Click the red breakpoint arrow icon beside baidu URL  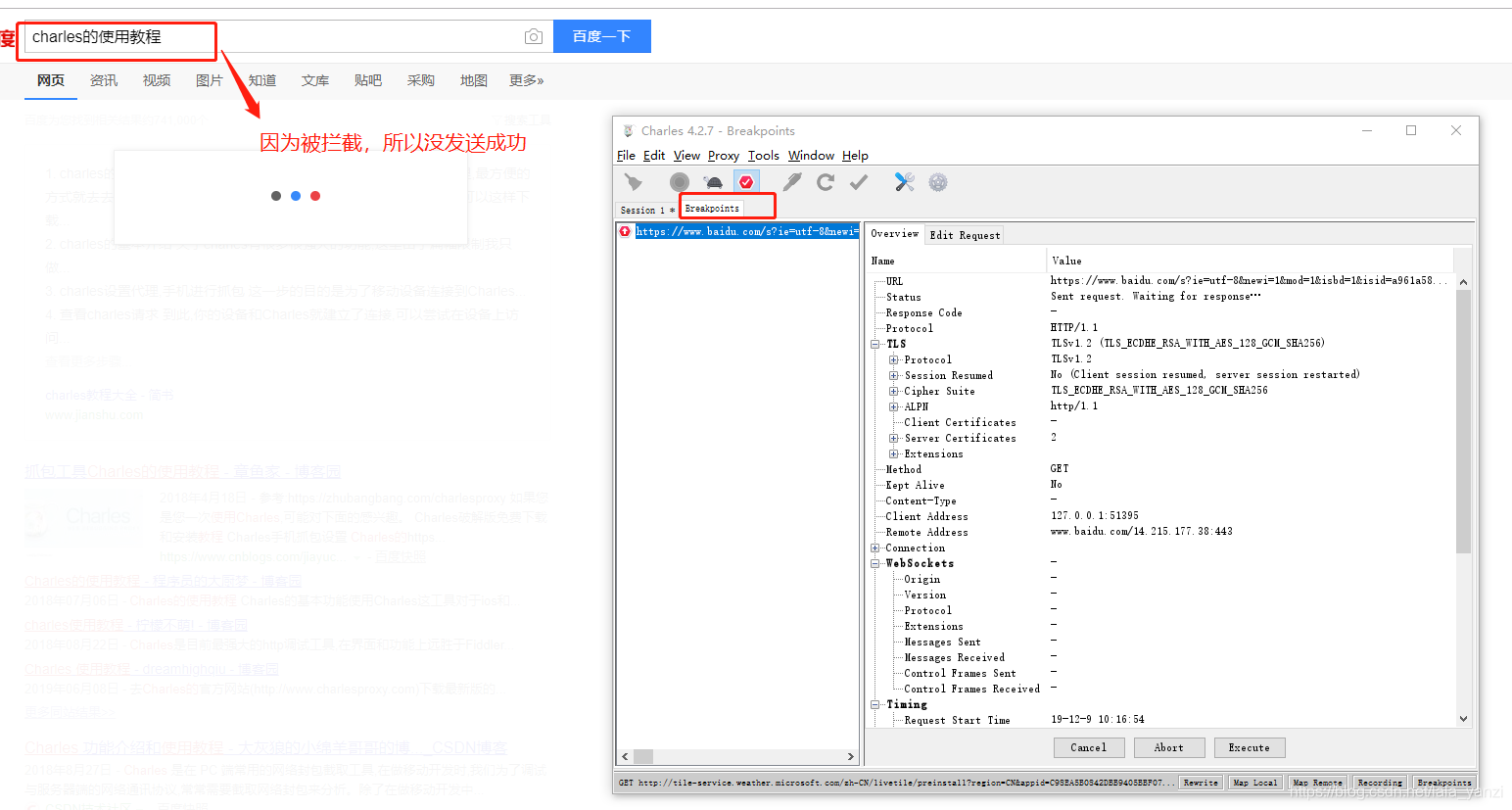[625, 231]
